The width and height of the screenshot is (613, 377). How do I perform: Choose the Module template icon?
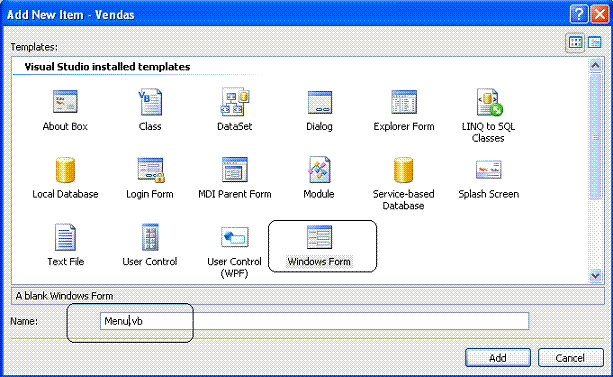click(319, 170)
